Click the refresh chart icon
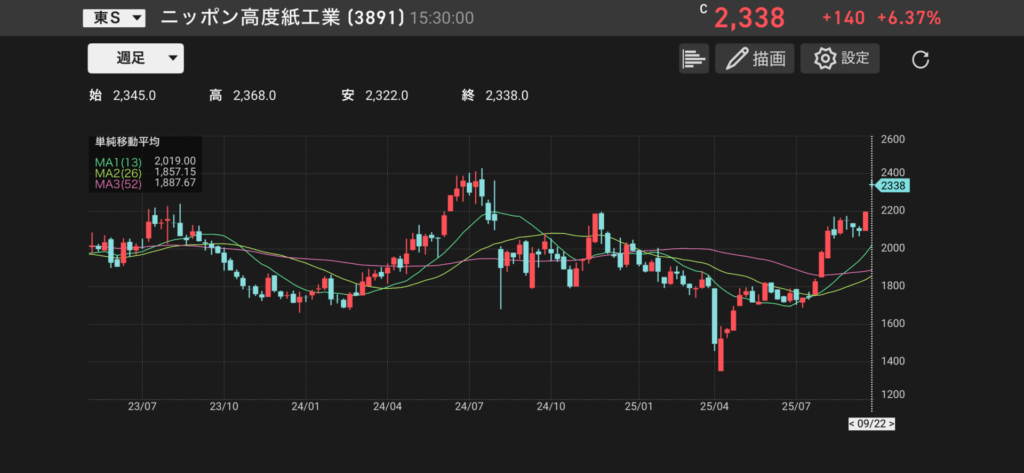The image size is (1024, 473). pos(921,60)
